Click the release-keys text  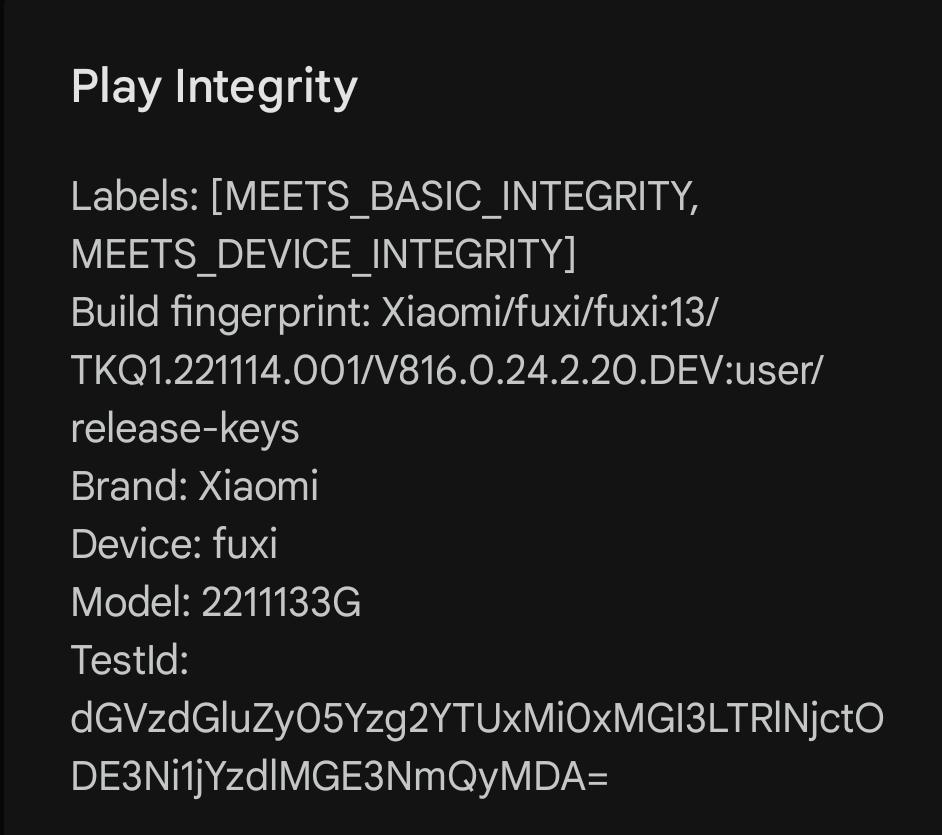click(185, 429)
